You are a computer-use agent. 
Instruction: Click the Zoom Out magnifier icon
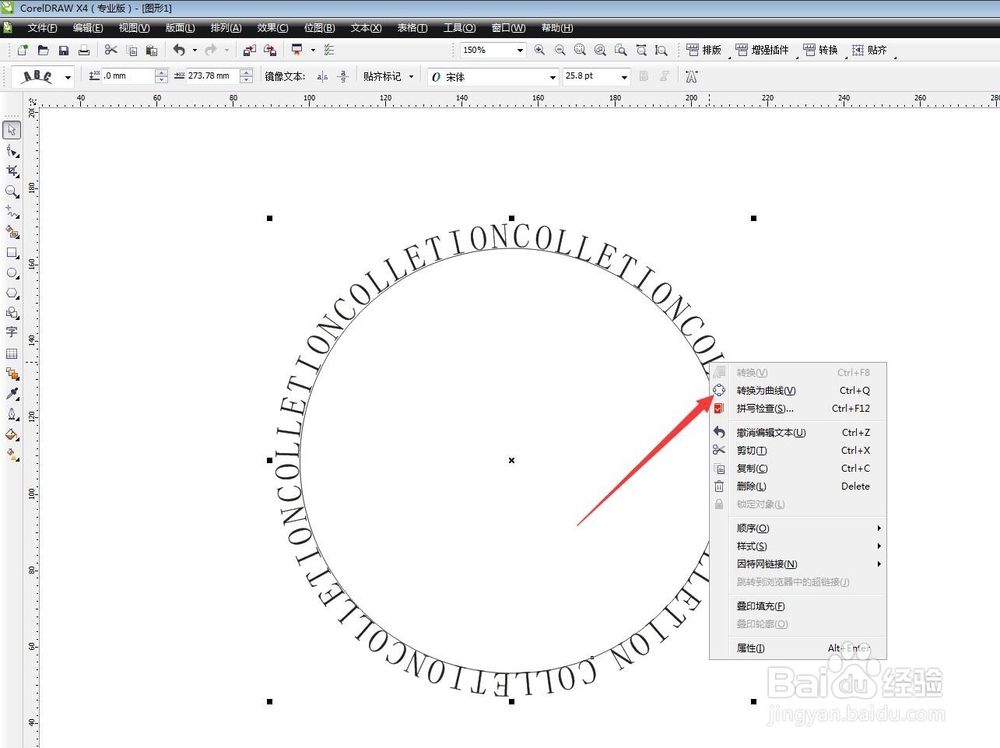click(560, 50)
